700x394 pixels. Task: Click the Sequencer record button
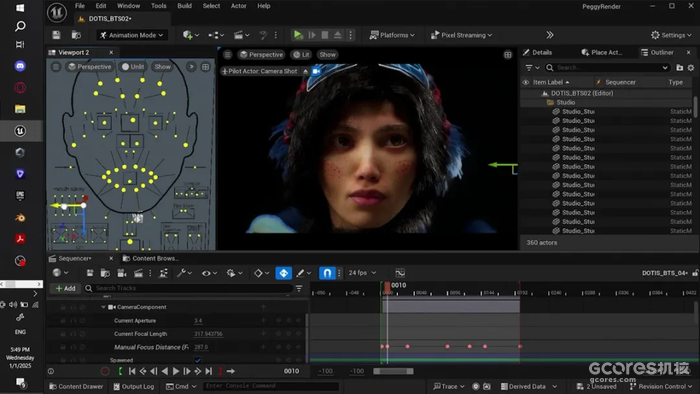[x=105, y=371]
